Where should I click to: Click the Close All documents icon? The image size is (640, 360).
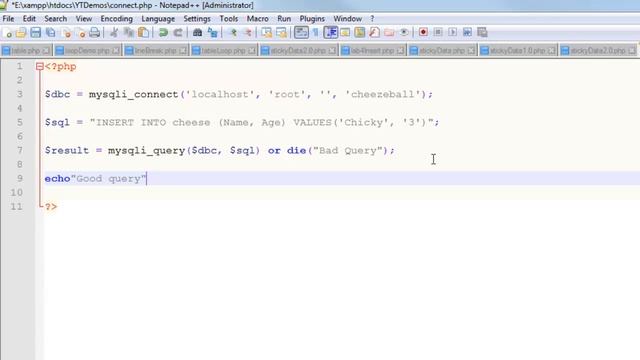point(80,33)
